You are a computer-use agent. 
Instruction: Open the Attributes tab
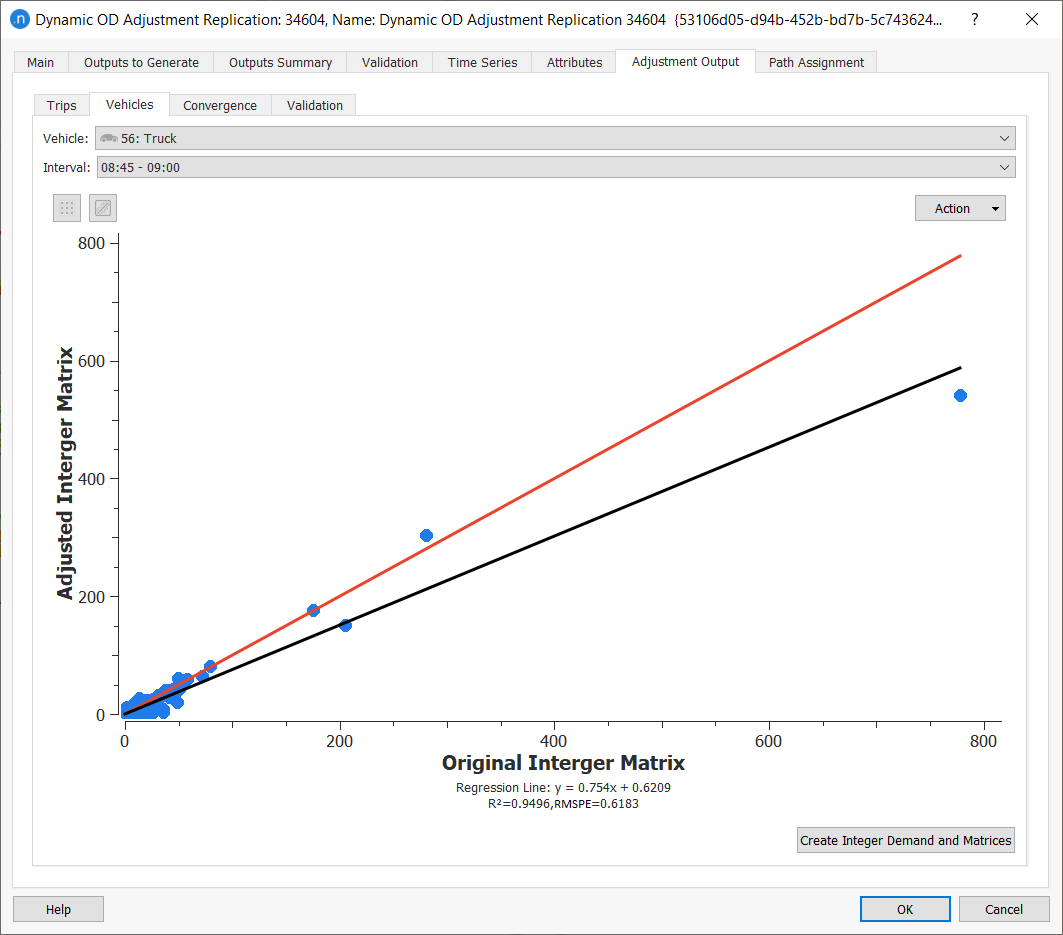tap(574, 62)
